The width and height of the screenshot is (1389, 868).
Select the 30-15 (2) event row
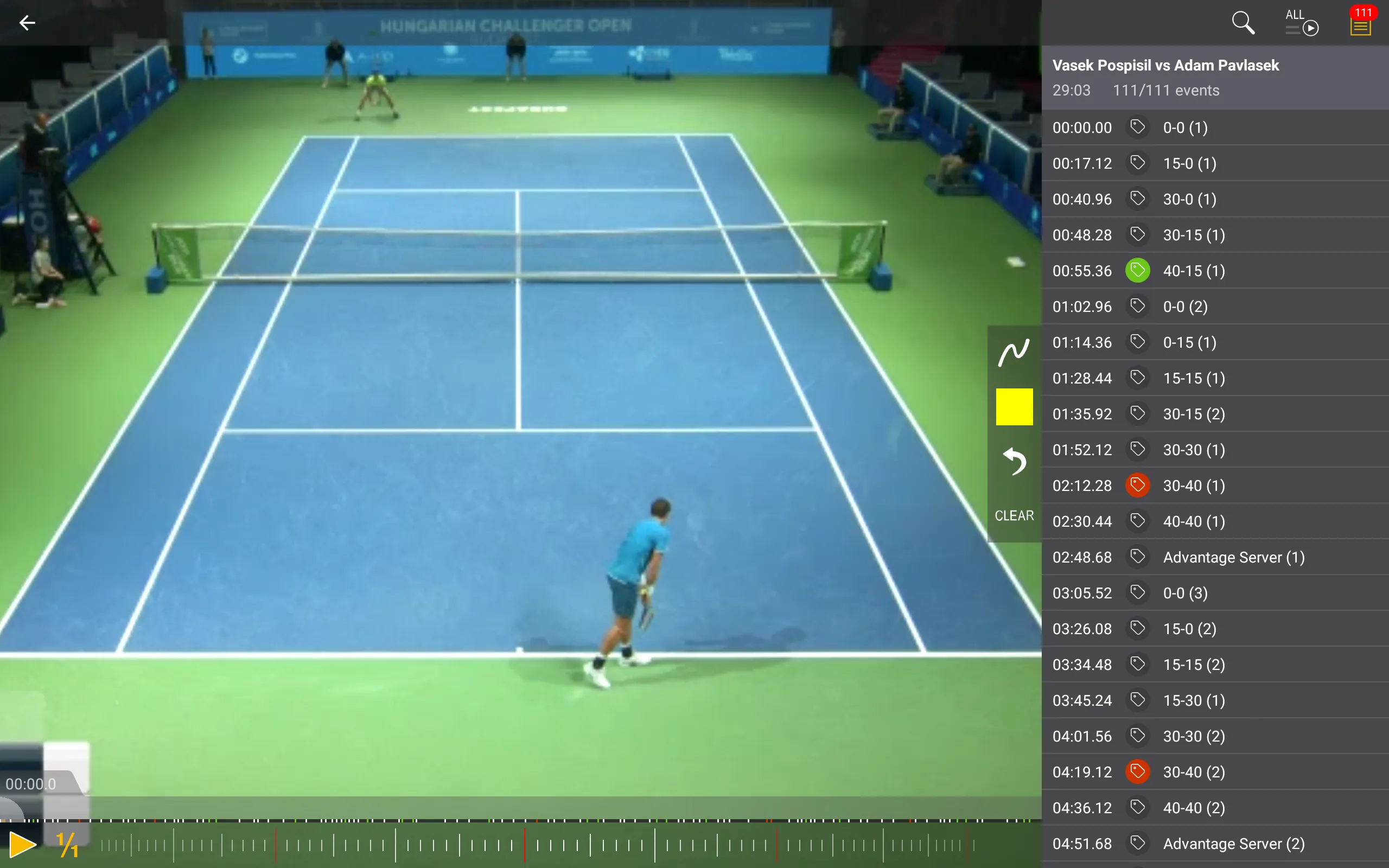pyautogui.click(x=1215, y=414)
